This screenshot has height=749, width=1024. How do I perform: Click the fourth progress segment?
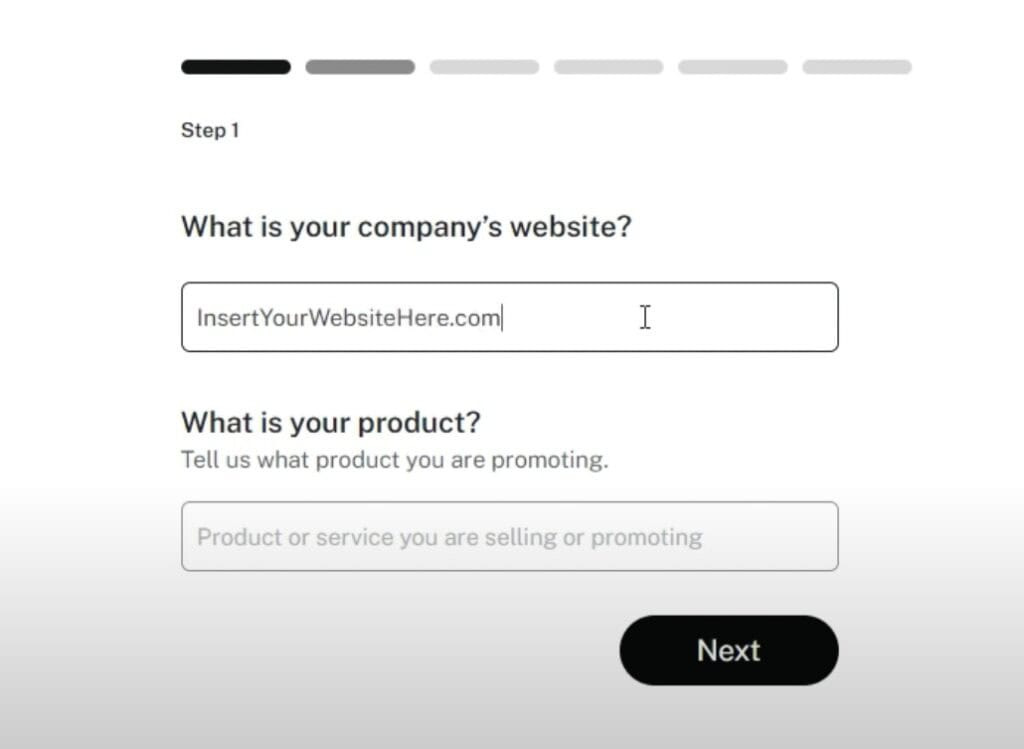(607, 66)
